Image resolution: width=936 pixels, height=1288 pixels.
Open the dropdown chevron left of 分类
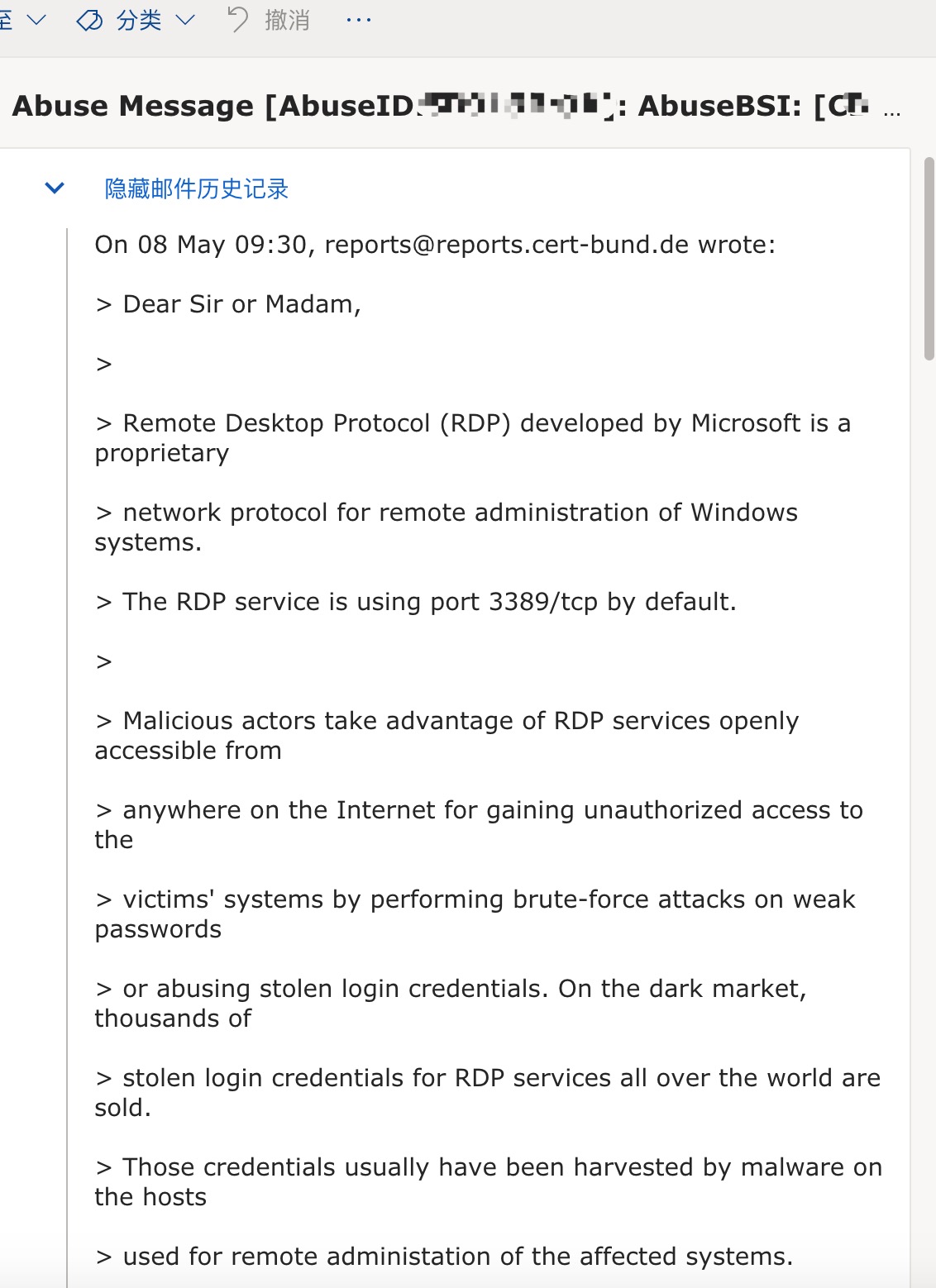click(x=36, y=20)
